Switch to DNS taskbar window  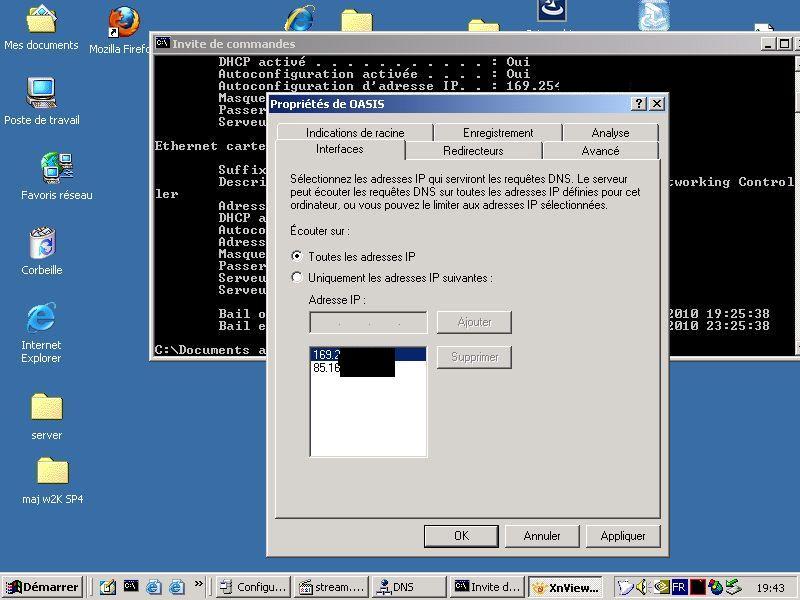[x=409, y=587]
